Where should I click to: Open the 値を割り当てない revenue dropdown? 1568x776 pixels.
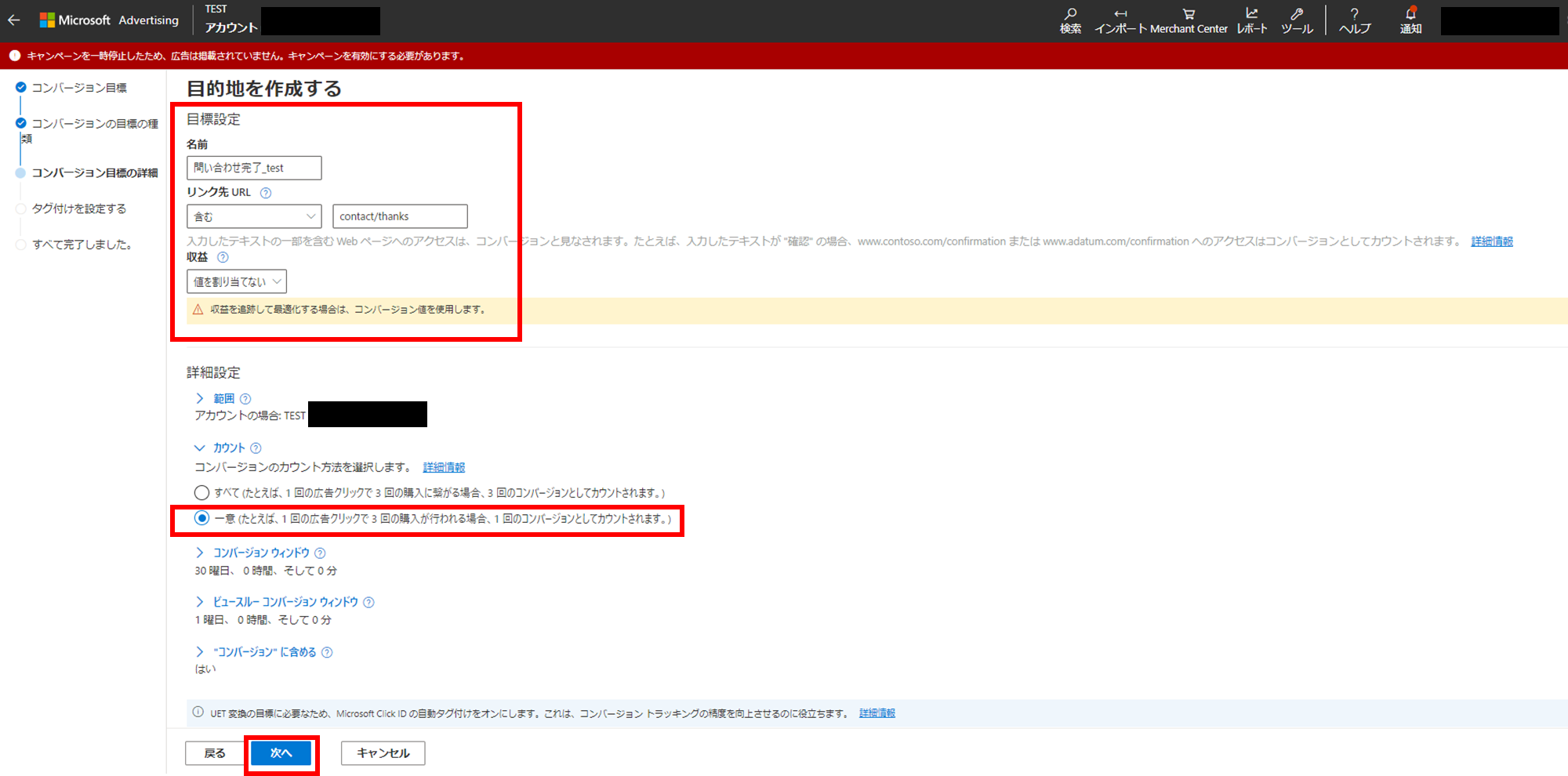click(236, 281)
